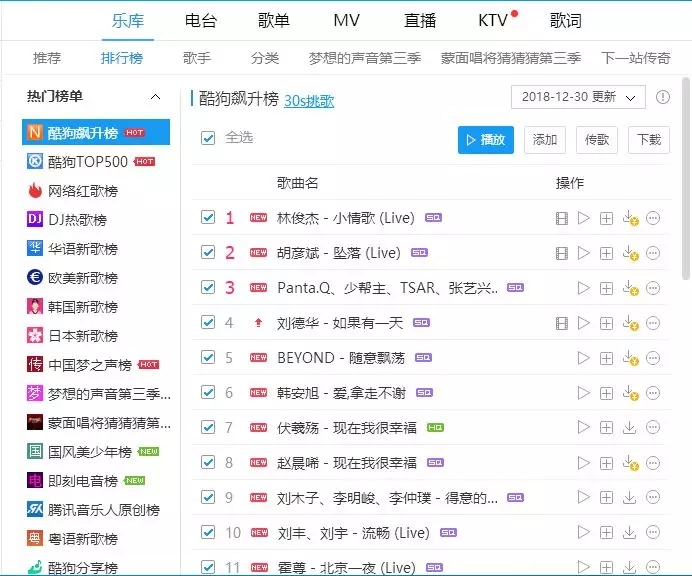Download 林俊杰 - 小情歌 (Live)
This screenshot has height=576, width=692.
pos(630,218)
